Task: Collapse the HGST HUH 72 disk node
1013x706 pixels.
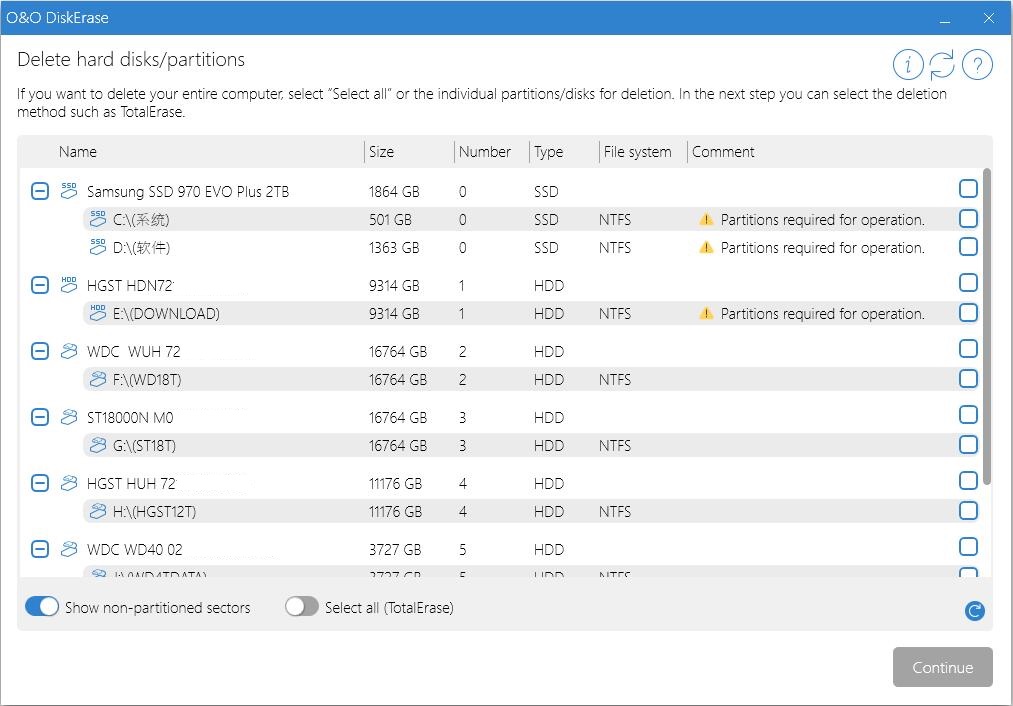Action: pos(40,483)
